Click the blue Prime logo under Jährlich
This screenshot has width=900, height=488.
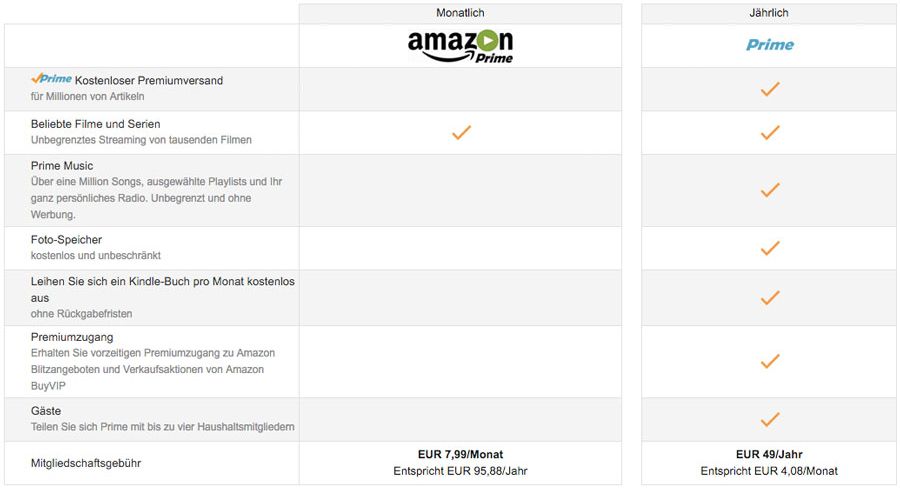(x=770, y=45)
